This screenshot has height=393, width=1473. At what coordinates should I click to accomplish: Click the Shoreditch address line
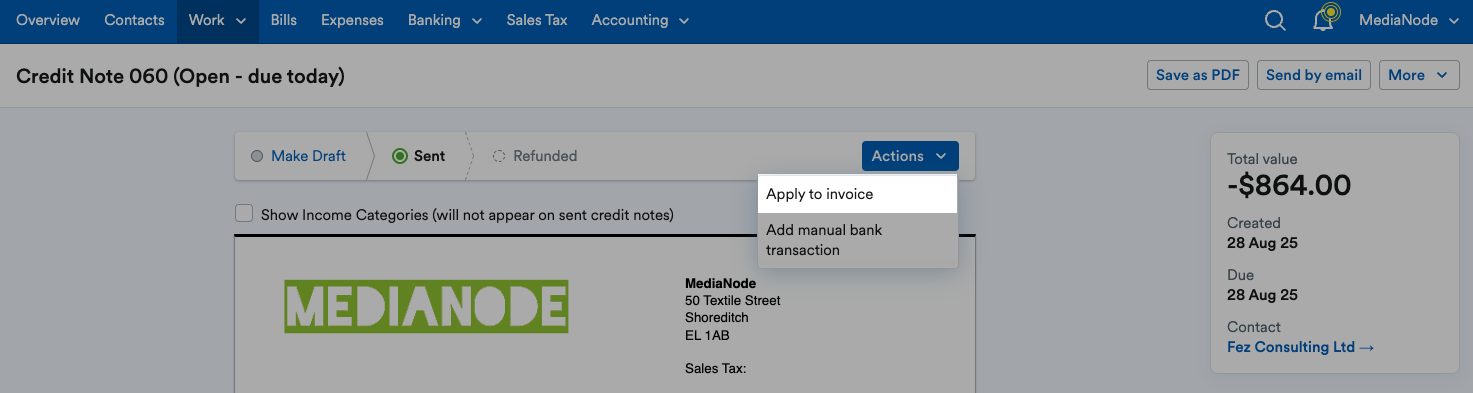point(717,318)
